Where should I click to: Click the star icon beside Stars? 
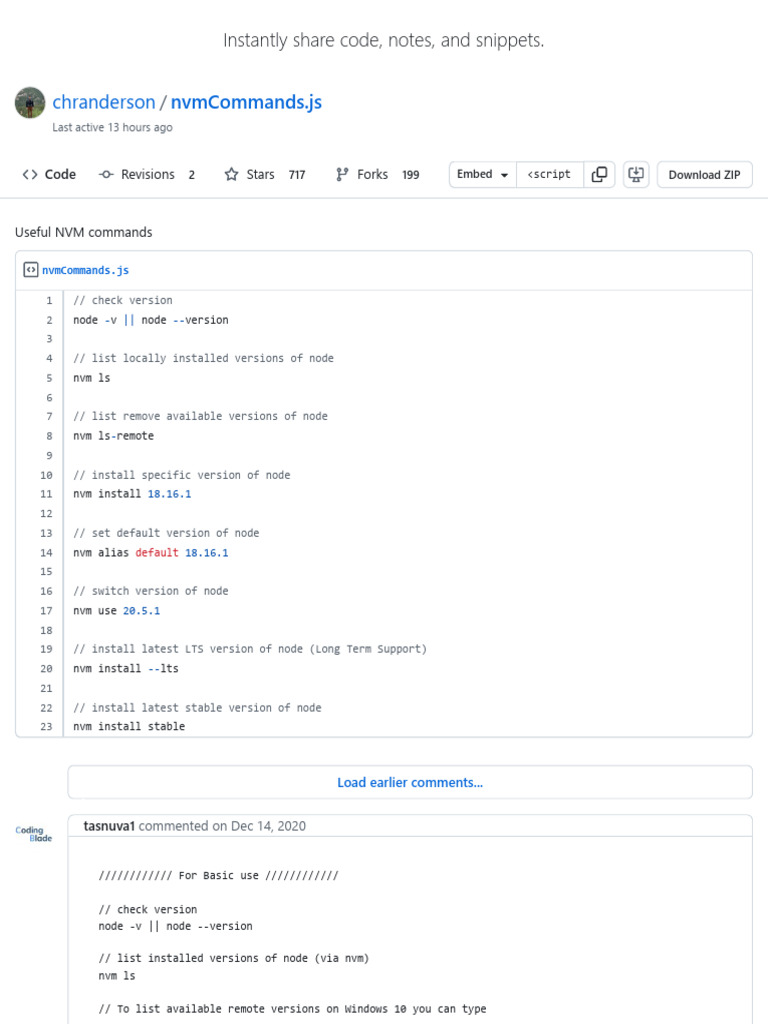tap(231, 174)
